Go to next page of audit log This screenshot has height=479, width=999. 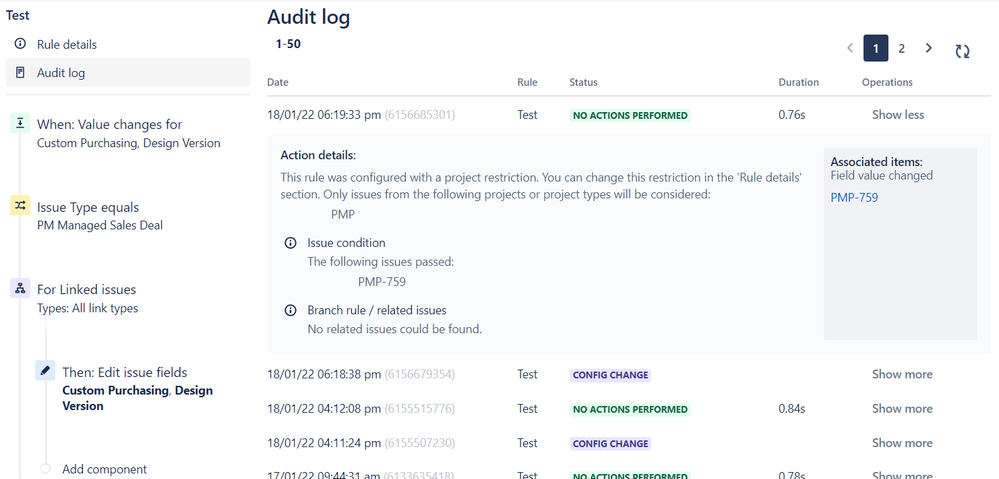[x=928, y=48]
